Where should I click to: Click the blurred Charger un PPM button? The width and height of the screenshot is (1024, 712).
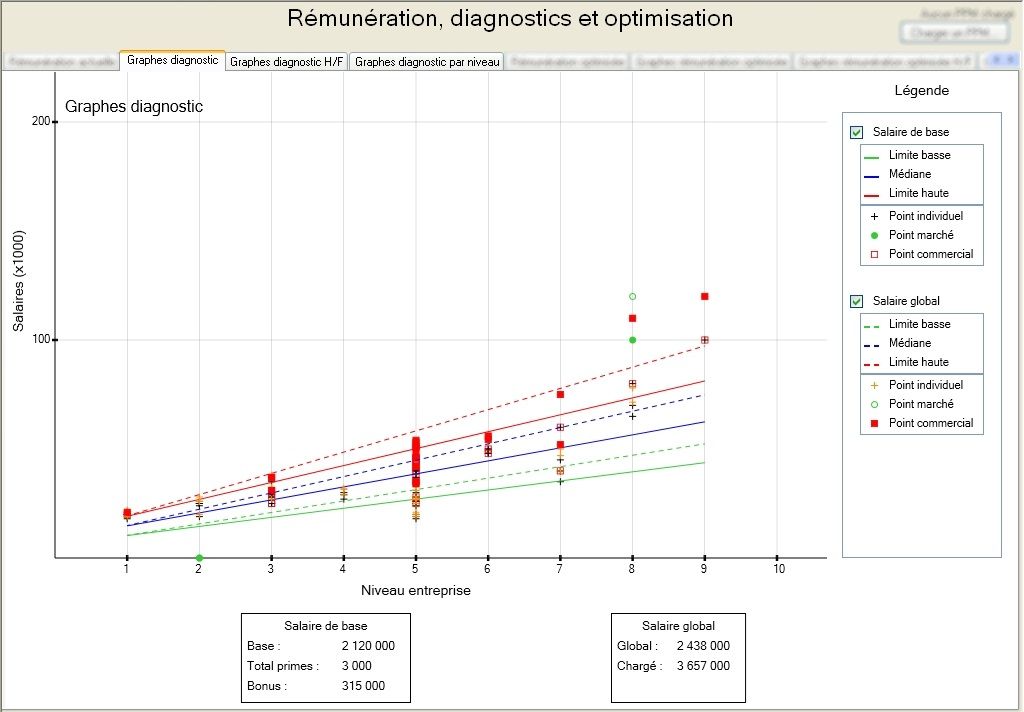click(955, 32)
